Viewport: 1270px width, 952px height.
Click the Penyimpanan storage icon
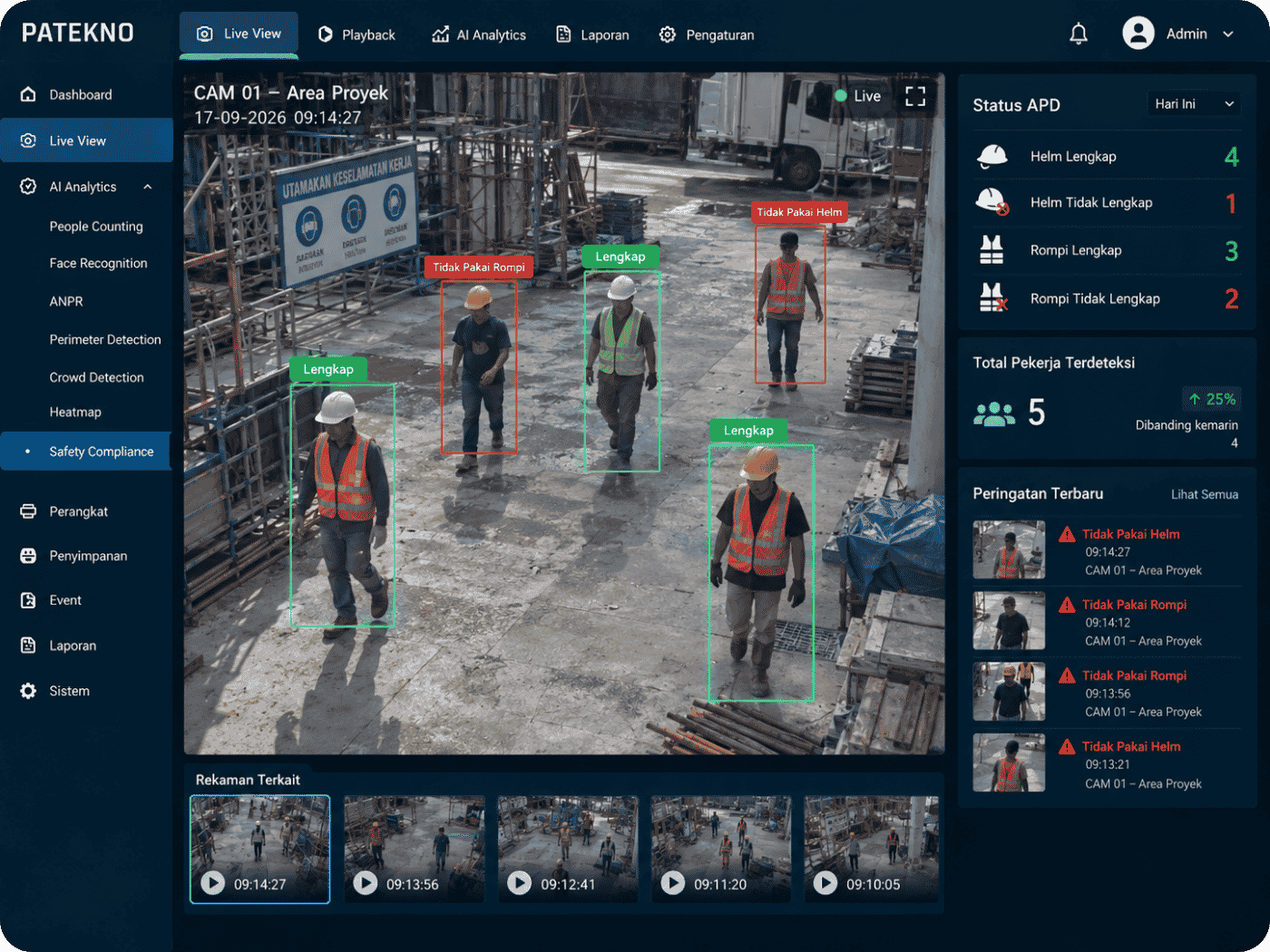coord(28,556)
